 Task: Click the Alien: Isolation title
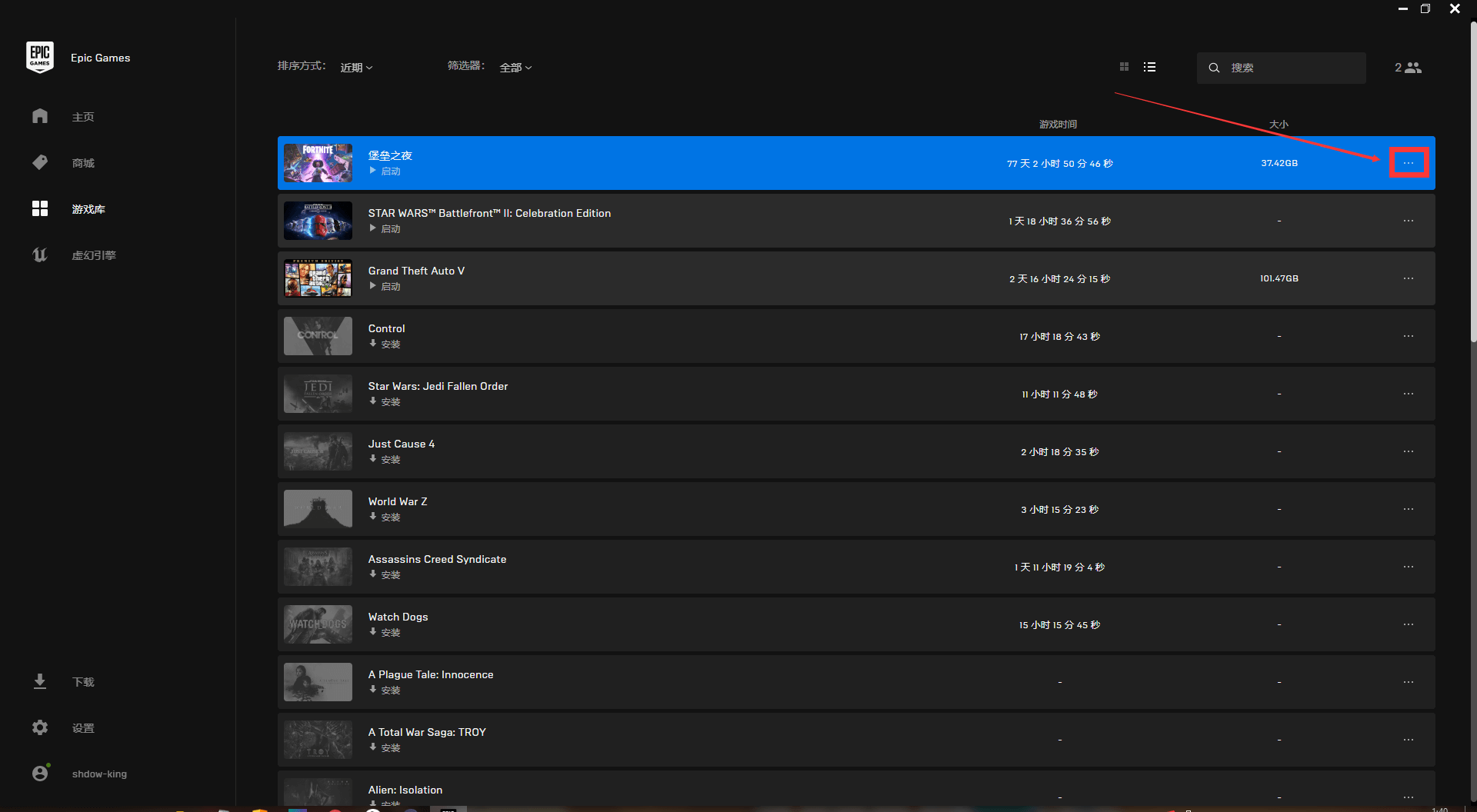click(x=405, y=790)
